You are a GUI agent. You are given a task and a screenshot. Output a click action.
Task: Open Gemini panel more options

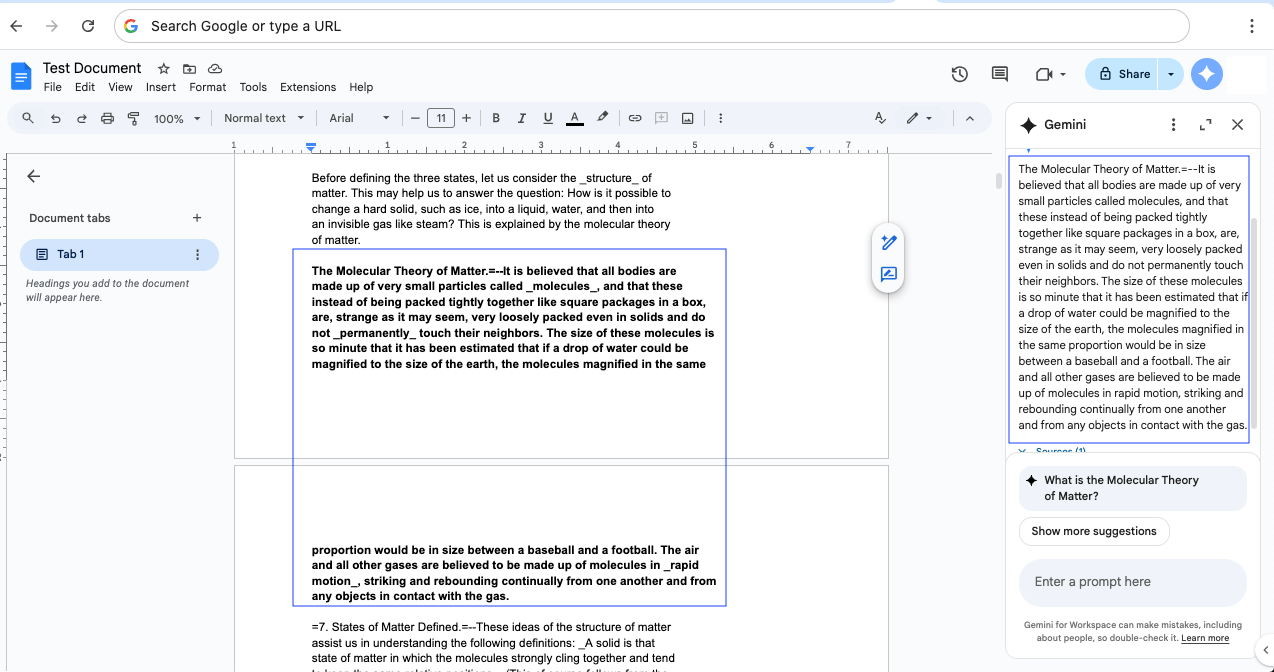1173,125
